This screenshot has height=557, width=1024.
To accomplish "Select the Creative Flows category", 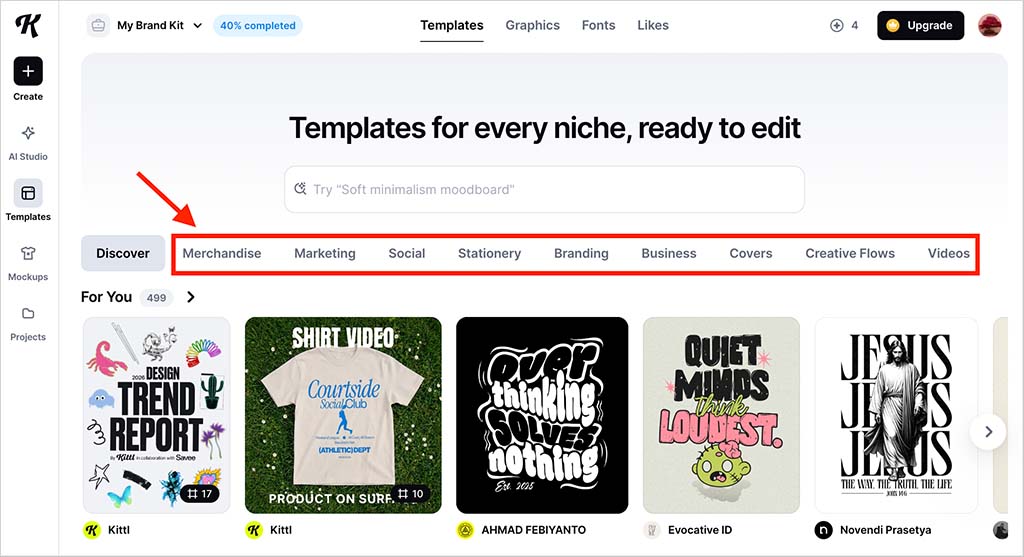I will pos(850,253).
